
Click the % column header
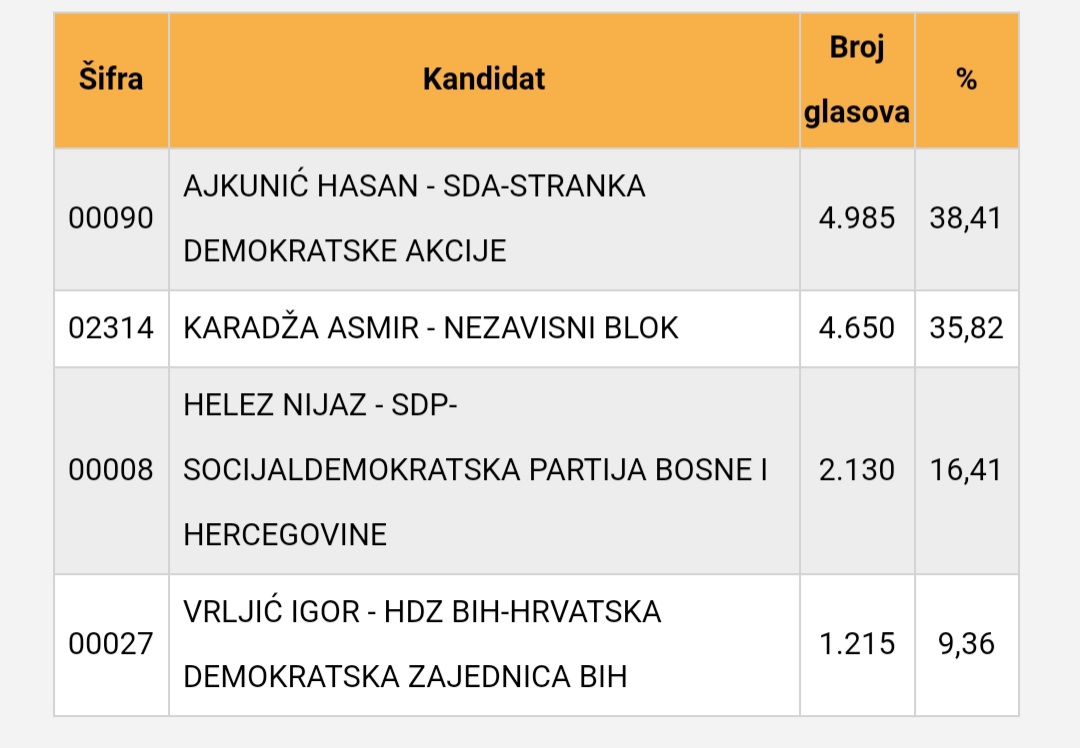coord(966,80)
